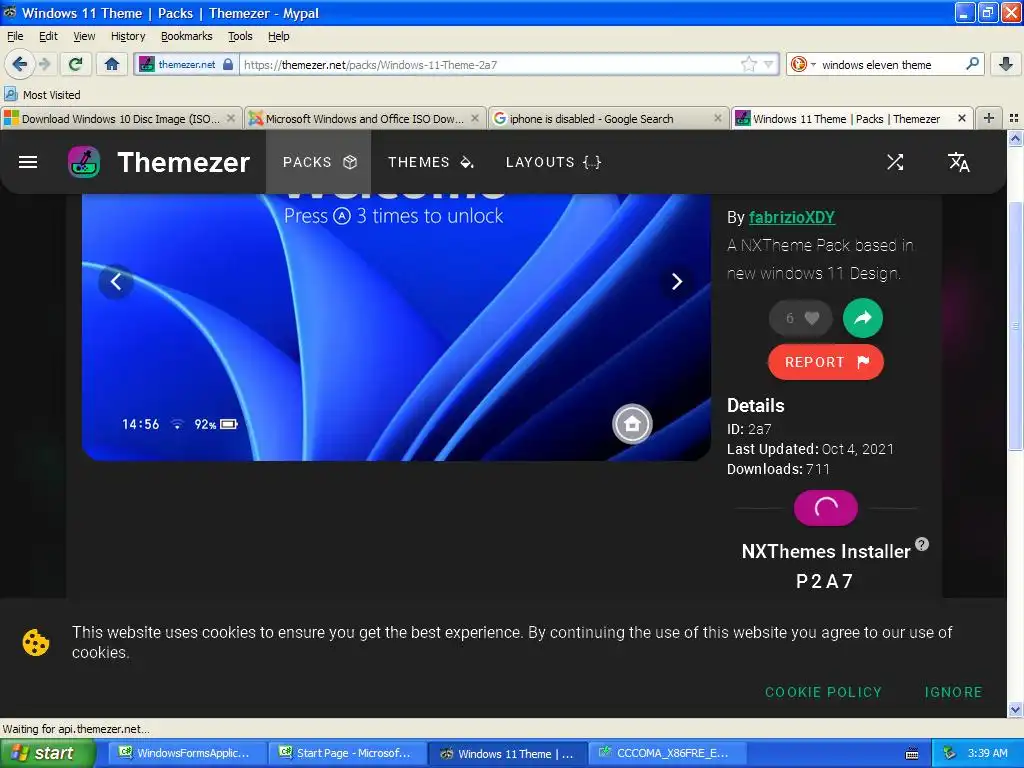Go to the LAYOUTS section
Viewport: 1024px width, 768px height.
coord(553,162)
